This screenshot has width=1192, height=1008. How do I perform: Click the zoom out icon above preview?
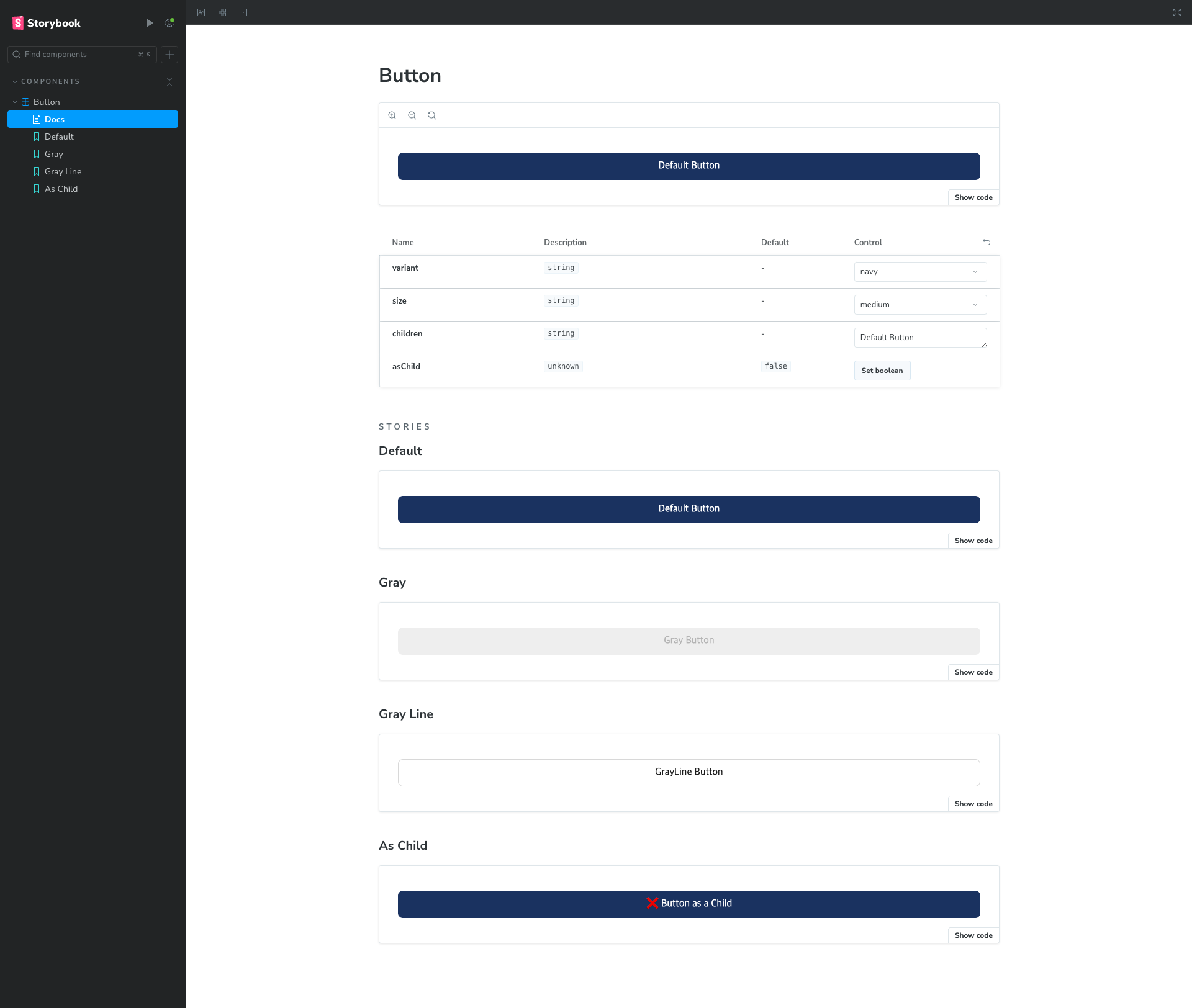[x=412, y=115]
